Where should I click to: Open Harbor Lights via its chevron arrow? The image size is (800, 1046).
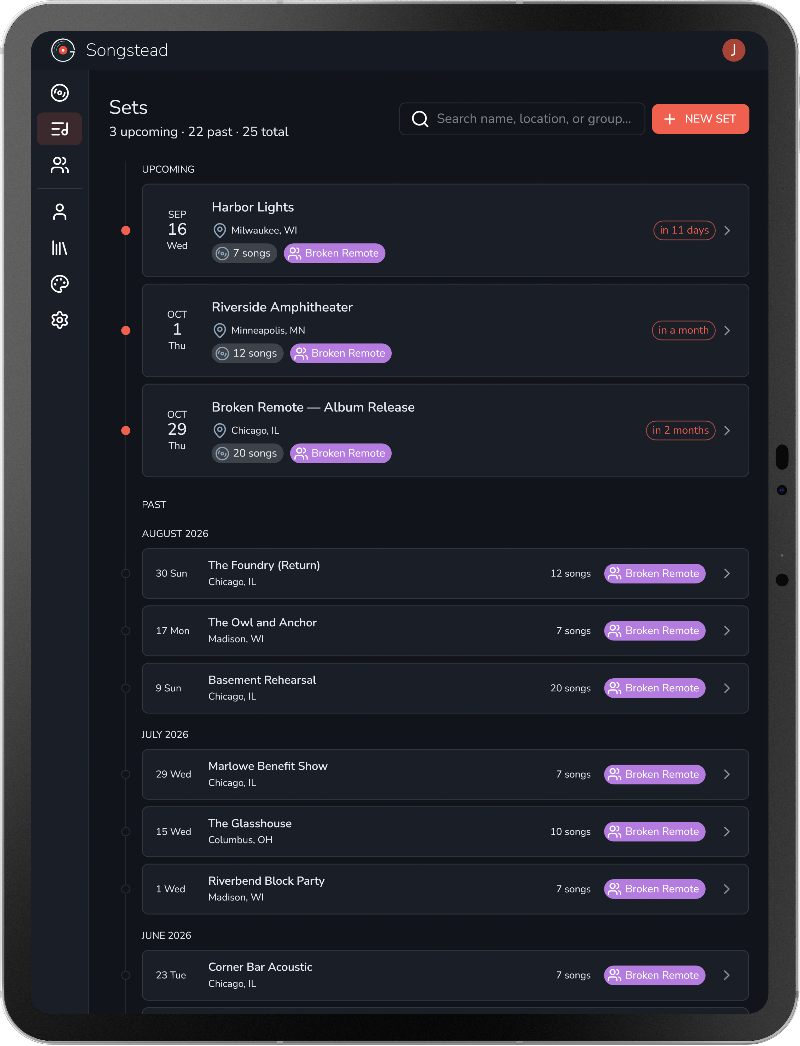[x=727, y=230]
